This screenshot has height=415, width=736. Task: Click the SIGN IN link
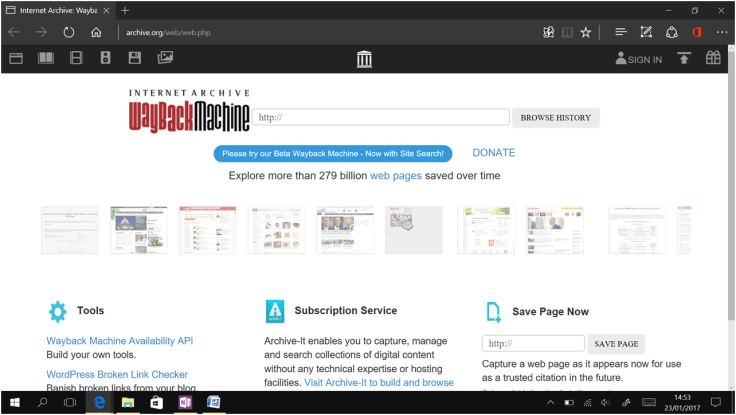(x=638, y=60)
